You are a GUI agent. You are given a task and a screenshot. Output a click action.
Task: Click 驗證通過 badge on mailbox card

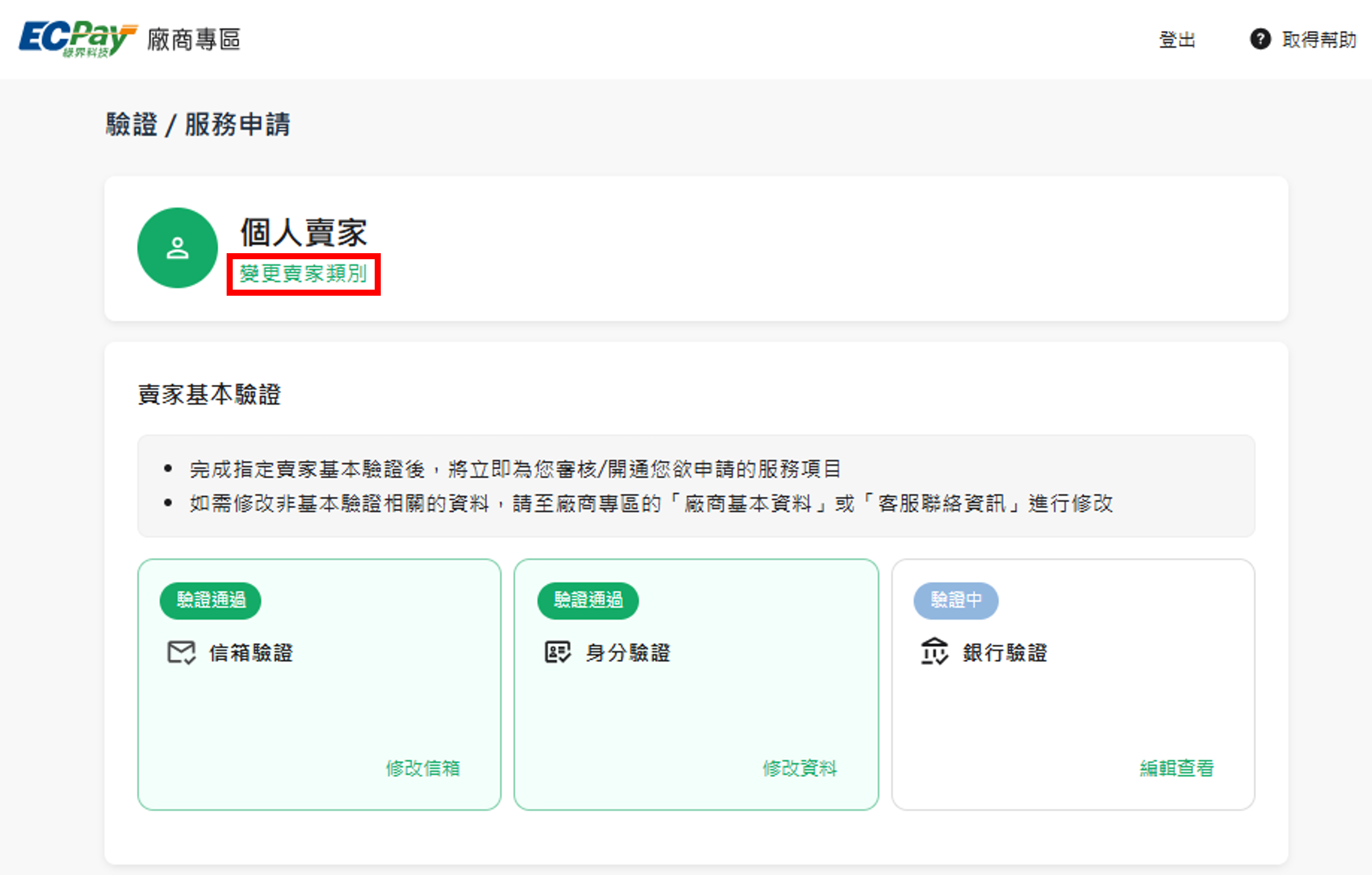[x=210, y=600]
